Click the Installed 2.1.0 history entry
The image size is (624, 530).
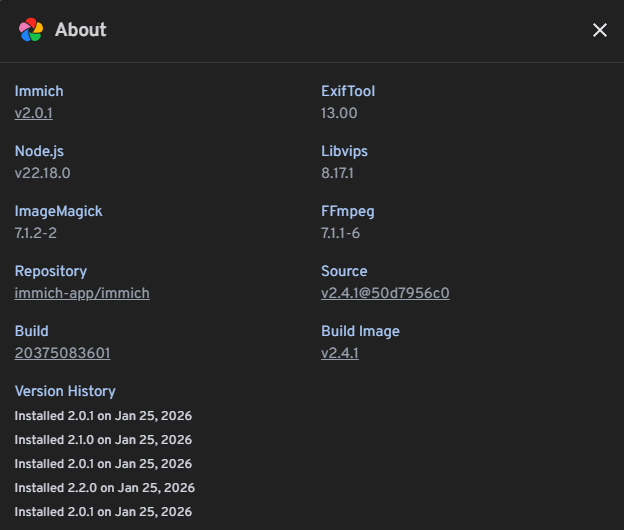click(103, 440)
